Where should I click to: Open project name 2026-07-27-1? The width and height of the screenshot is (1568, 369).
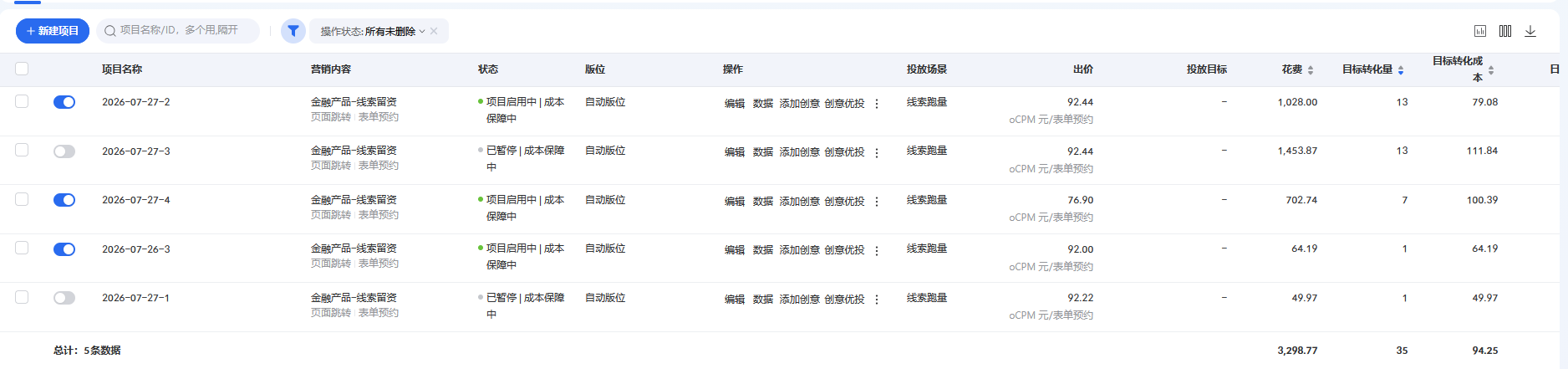(136, 298)
